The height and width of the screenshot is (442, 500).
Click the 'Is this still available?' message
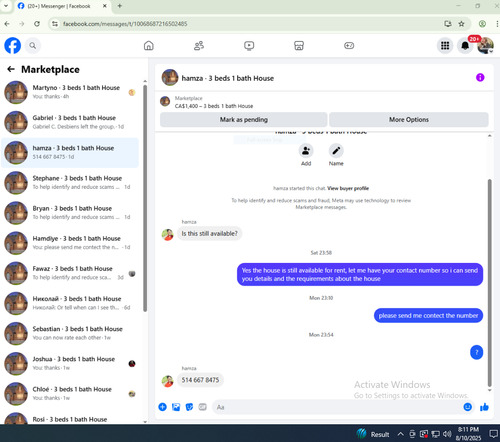coord(209,233)
